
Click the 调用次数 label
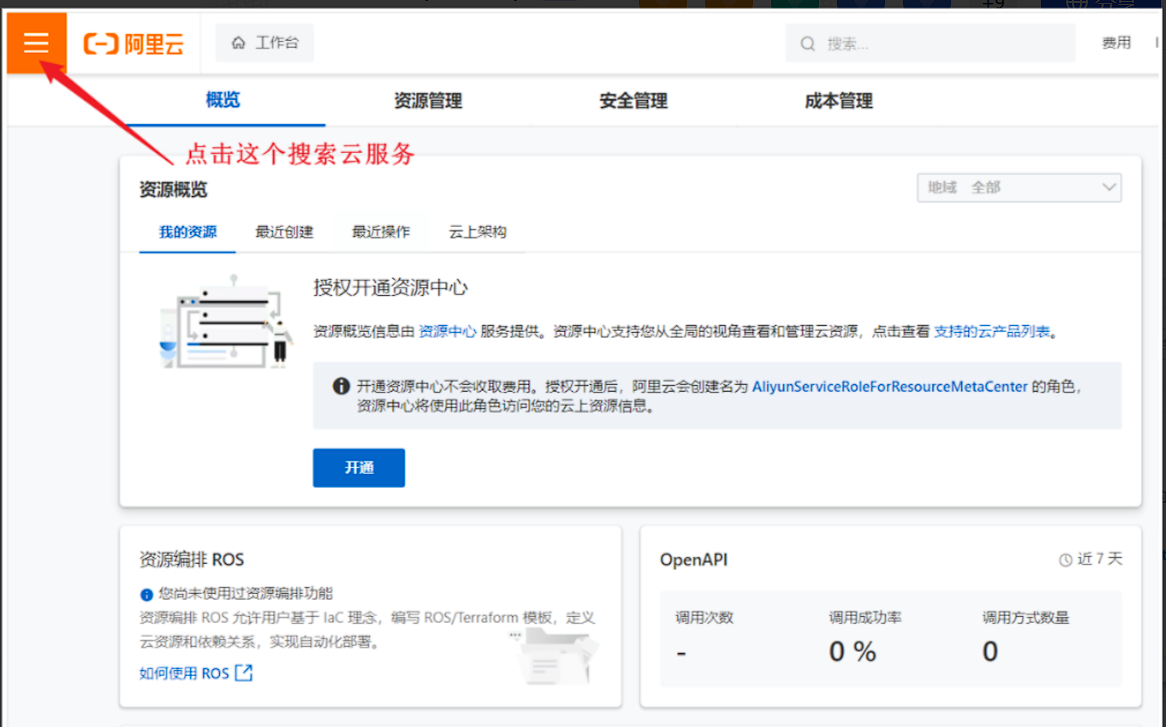[704, 618]
